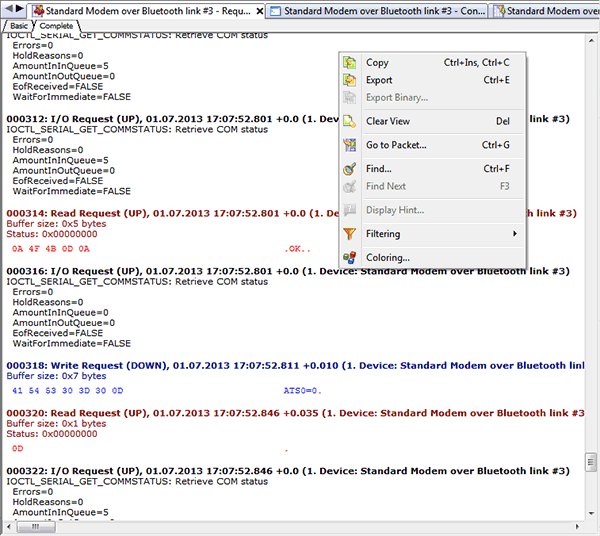Viewport: 600px width, 536px height.
Task: Click the Clear View icon
Action: [349, 121]
